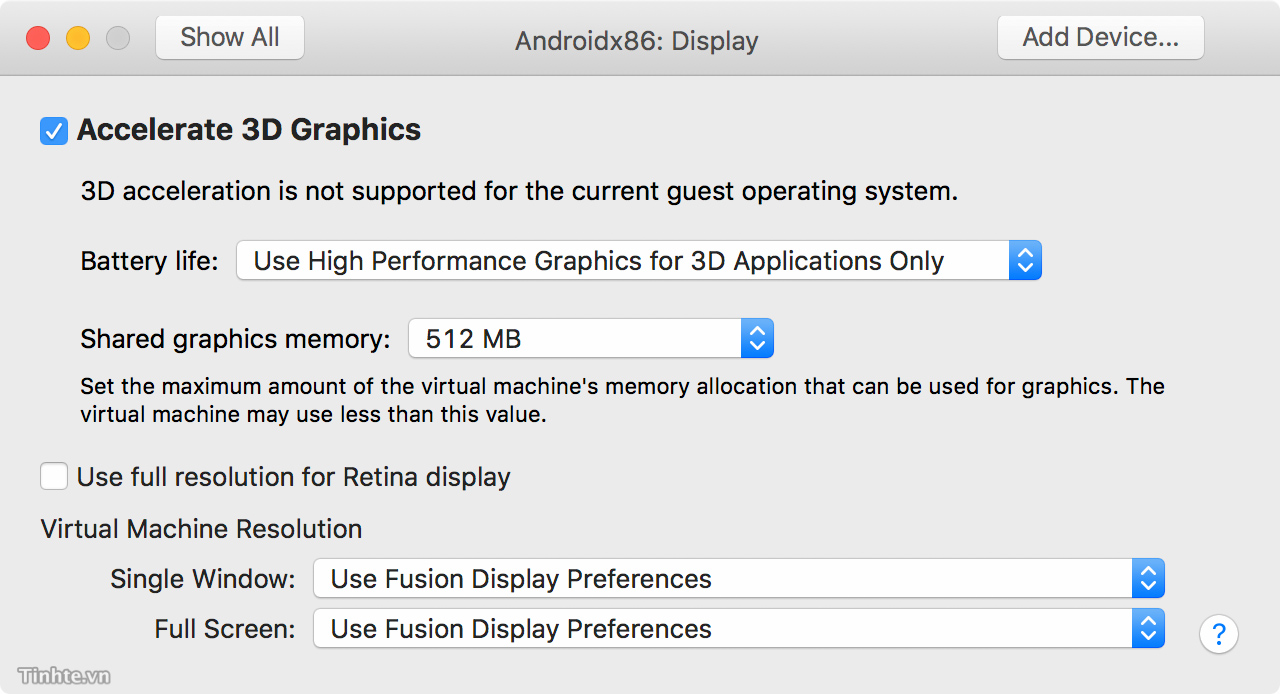
Task: Click the graphics memory description text
Action: [622, 400]
